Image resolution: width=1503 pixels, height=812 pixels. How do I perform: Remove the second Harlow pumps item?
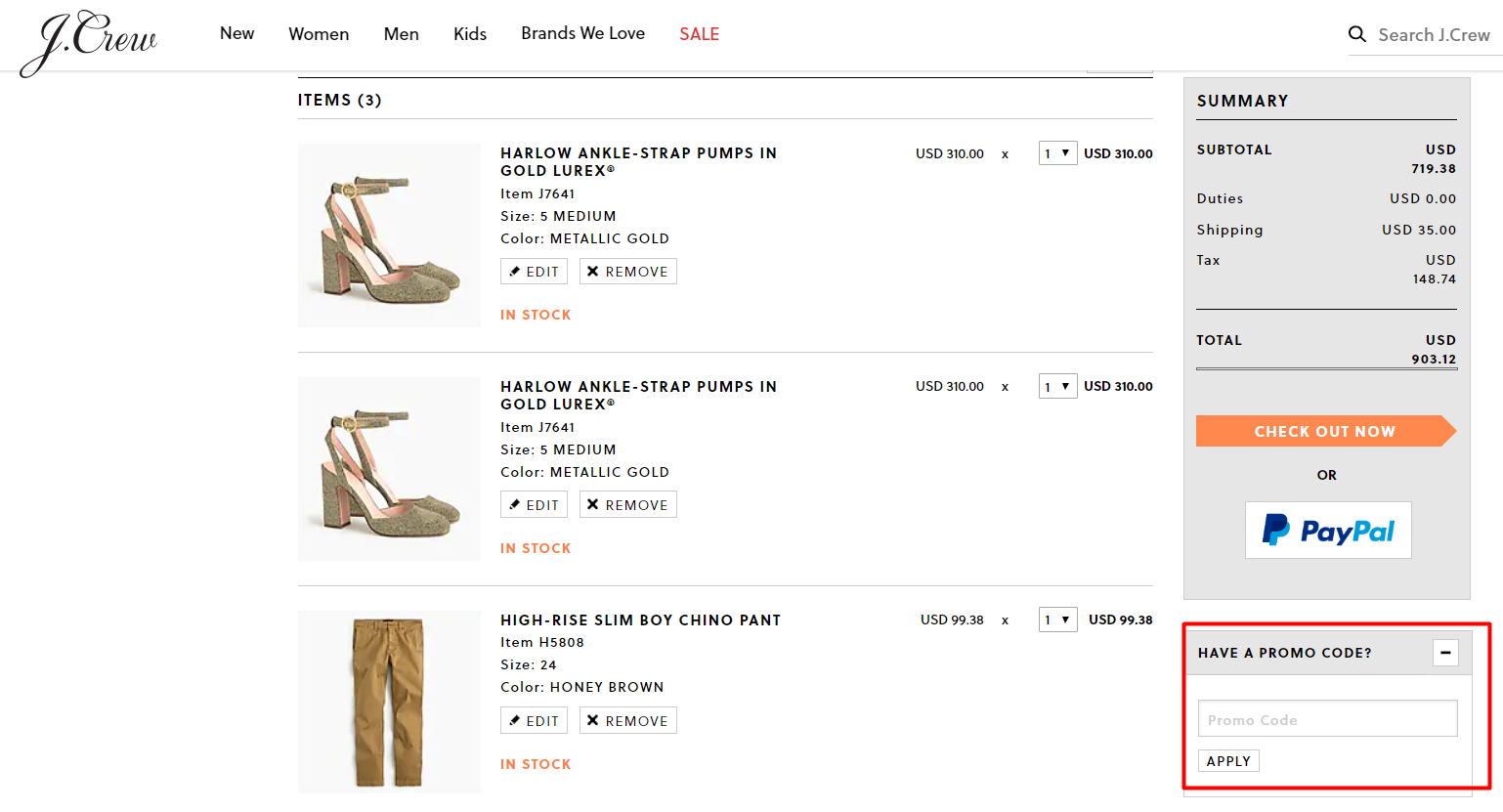tap(628, 505)
